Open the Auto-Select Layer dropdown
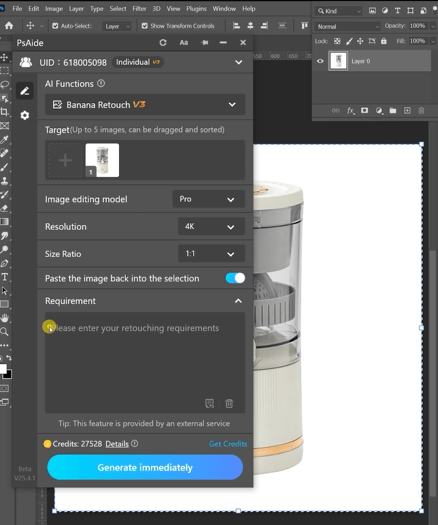This screenshot has height=525, width=438. (x=117, y=26)
